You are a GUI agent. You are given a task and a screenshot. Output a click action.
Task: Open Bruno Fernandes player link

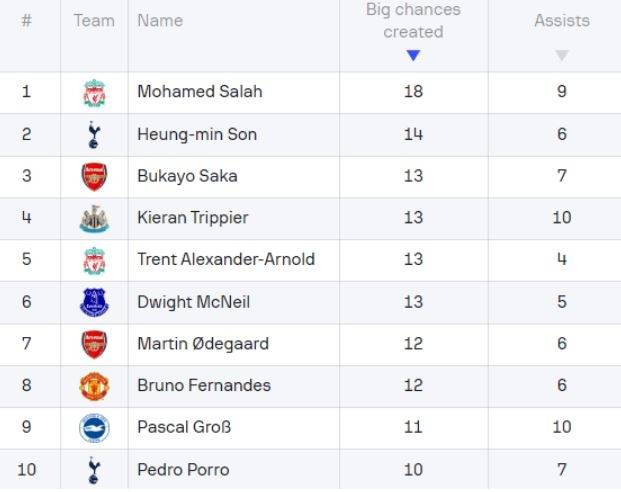(203, 386)
